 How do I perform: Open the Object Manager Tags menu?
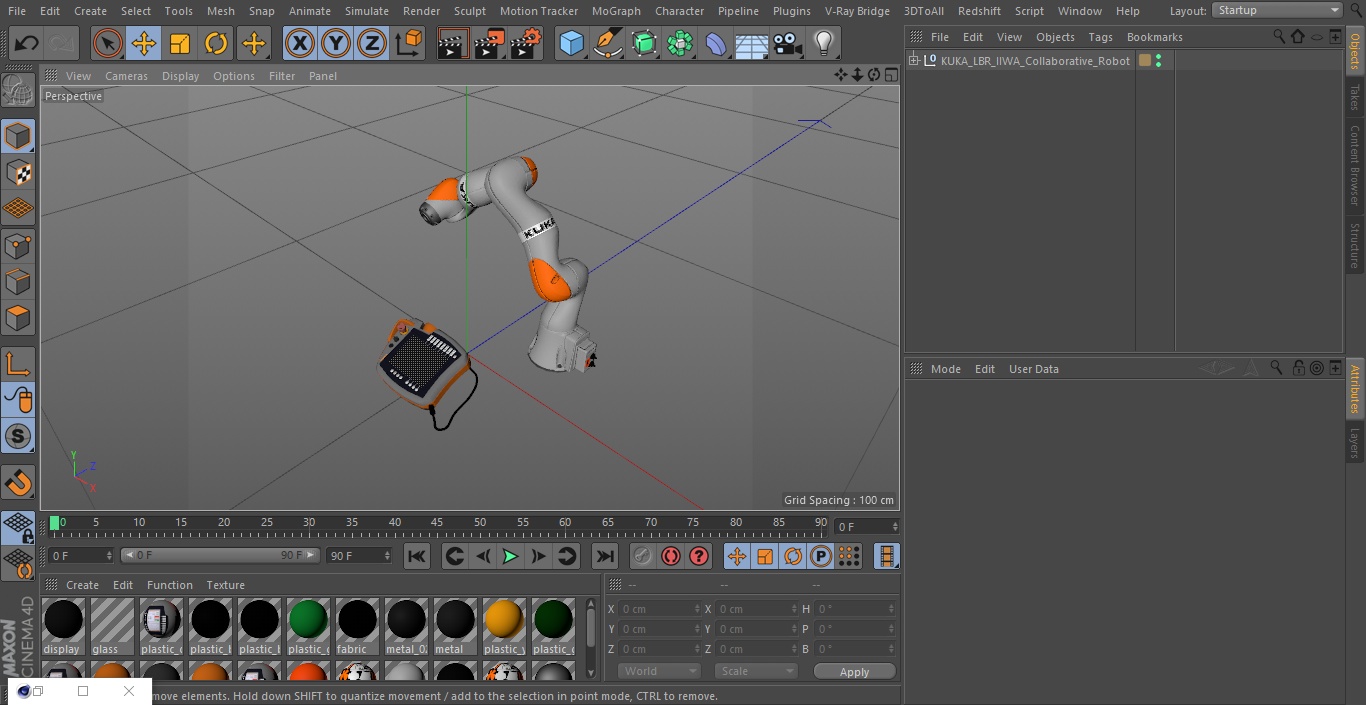click(1100, 37)
